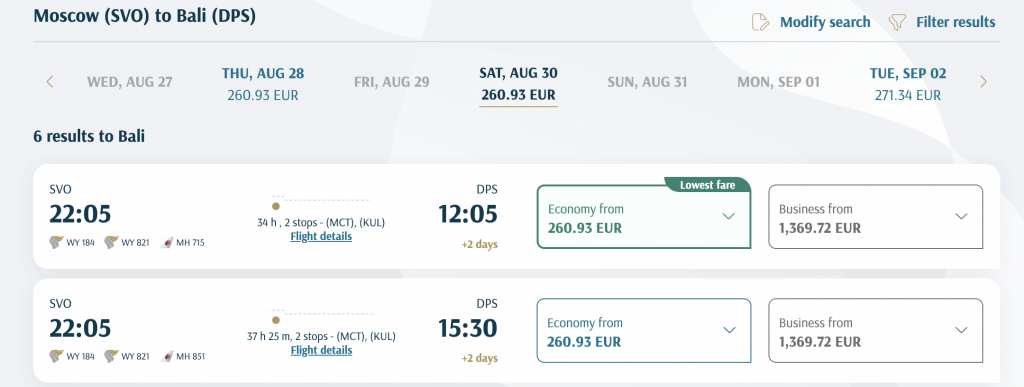Select Sat, Aug 30 date tab
1024x387 pixels.
pos(519,85)
